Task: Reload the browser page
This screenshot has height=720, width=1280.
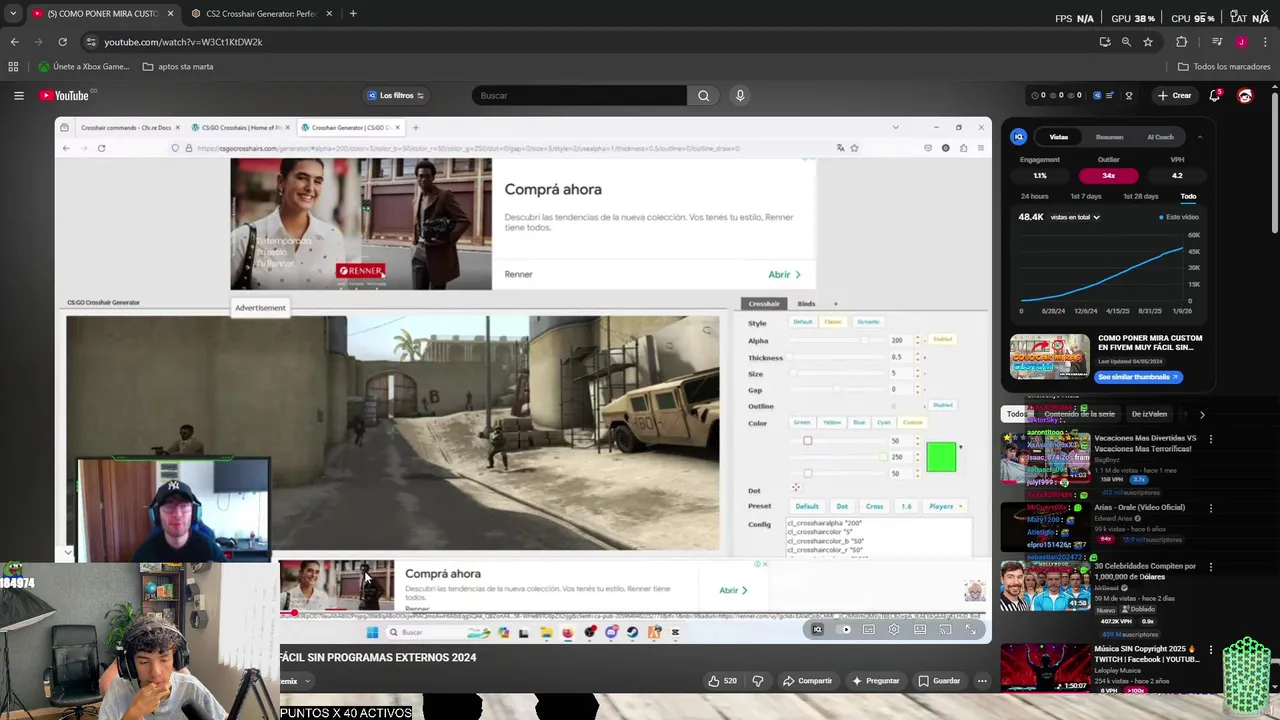Action: (62, 42)
